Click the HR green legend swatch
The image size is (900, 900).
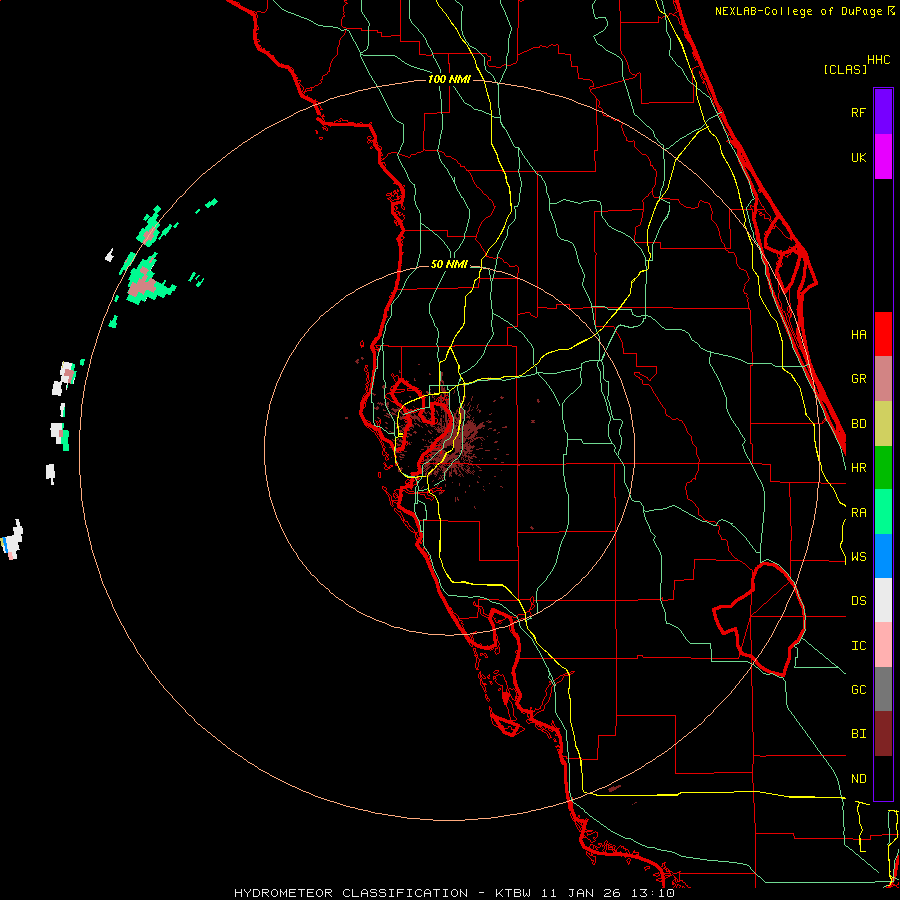pos(883,467)
